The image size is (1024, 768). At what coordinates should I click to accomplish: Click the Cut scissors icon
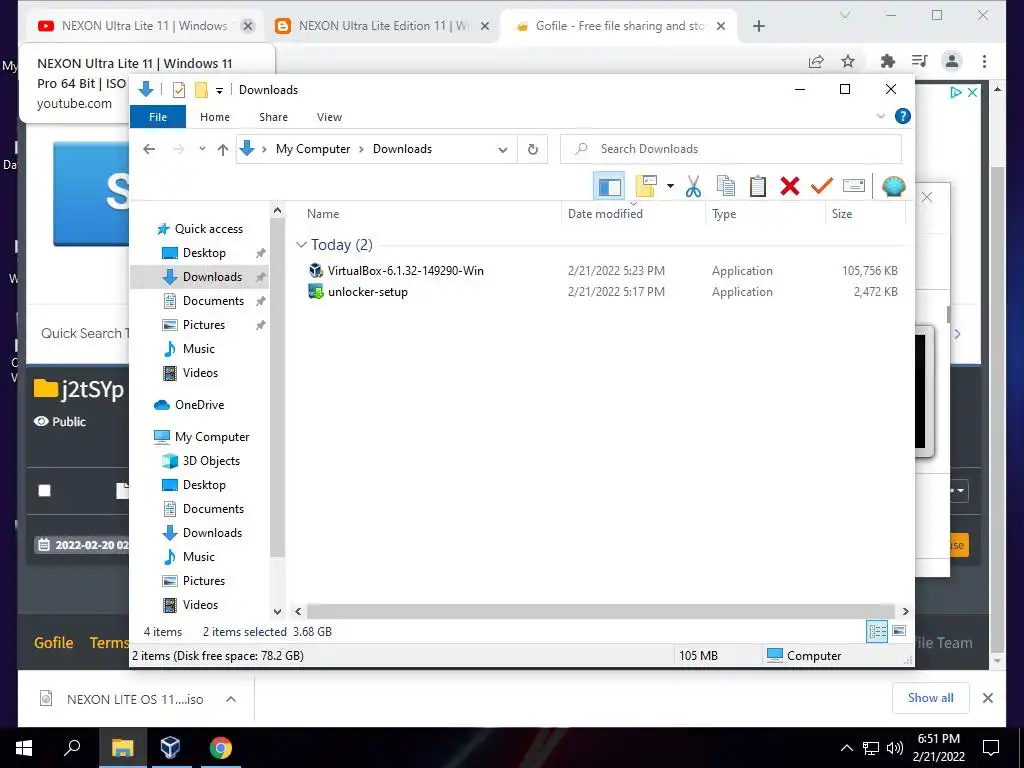(693, 187)
